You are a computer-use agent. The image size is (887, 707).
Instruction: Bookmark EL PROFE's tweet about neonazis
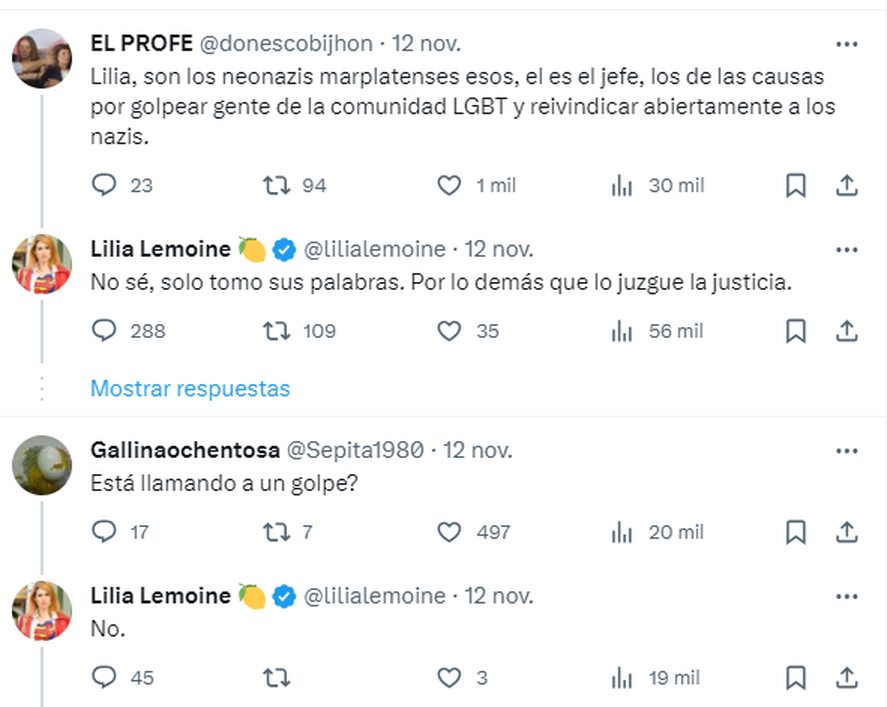[795, 185]
